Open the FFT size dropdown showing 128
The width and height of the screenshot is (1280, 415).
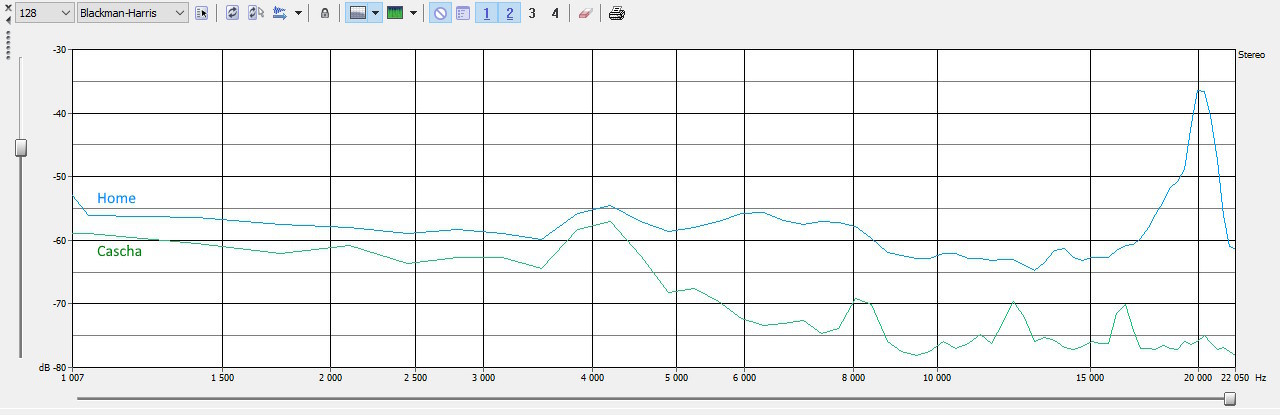(45, 13)
